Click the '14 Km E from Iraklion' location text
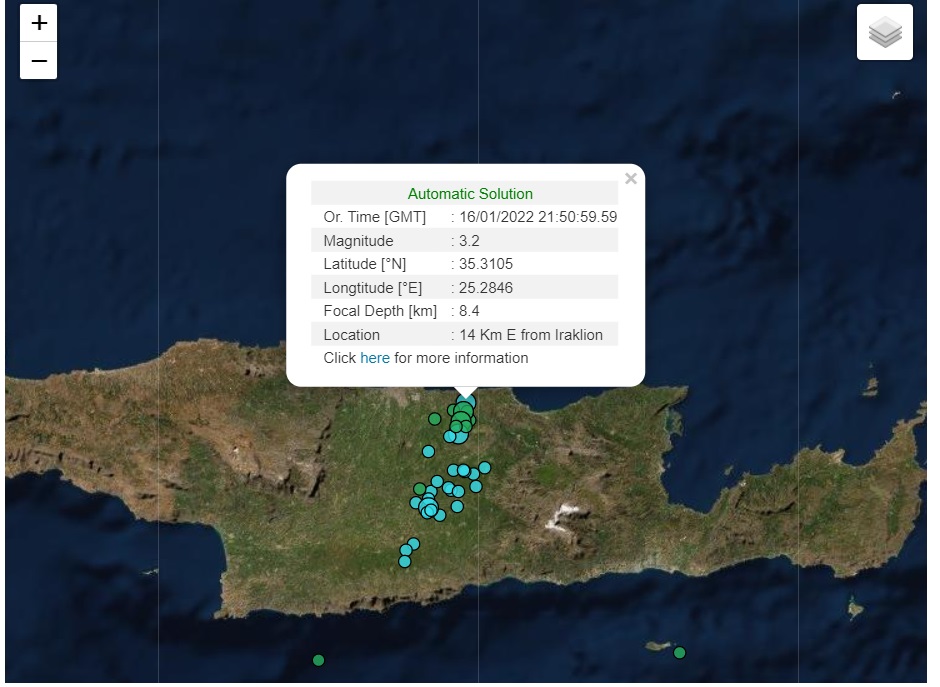This screenshot has height=687, width=940. [530, 335]
